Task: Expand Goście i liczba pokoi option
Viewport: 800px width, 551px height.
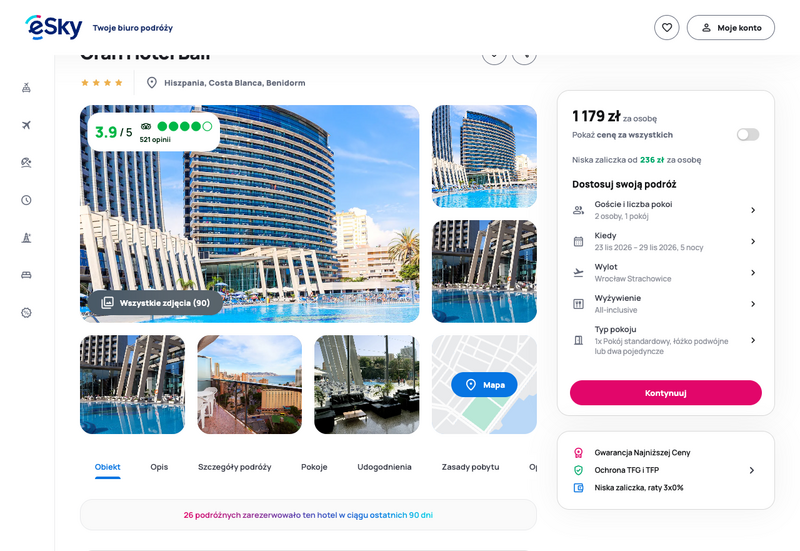Action: coord(665,210)
